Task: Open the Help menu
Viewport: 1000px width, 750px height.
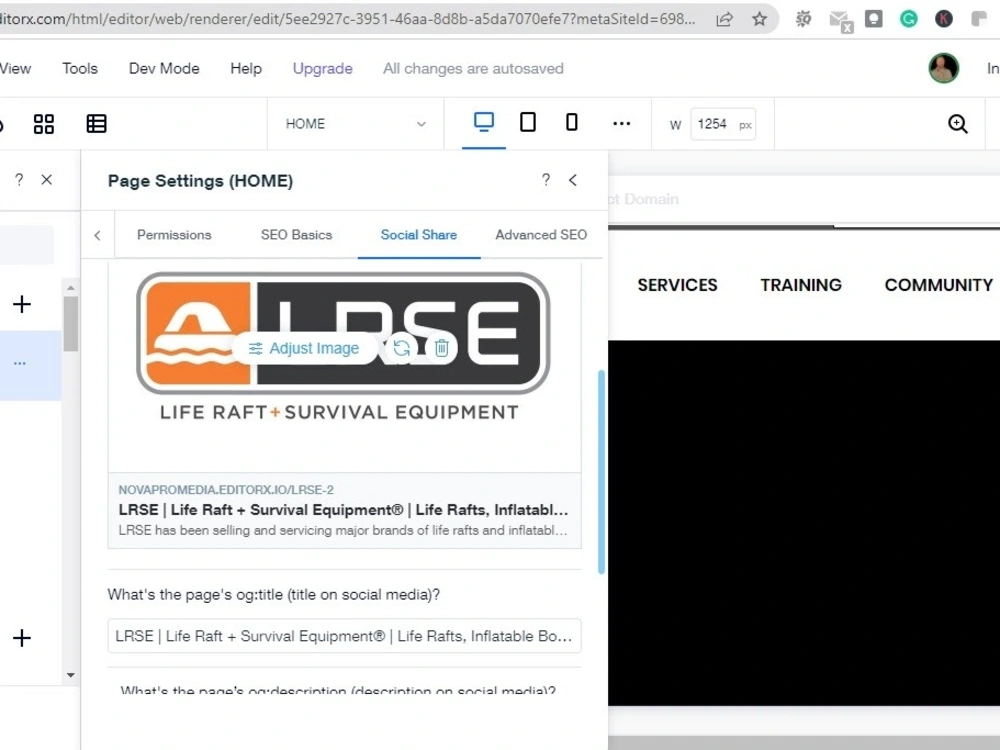Action: [x=246, y=68]
